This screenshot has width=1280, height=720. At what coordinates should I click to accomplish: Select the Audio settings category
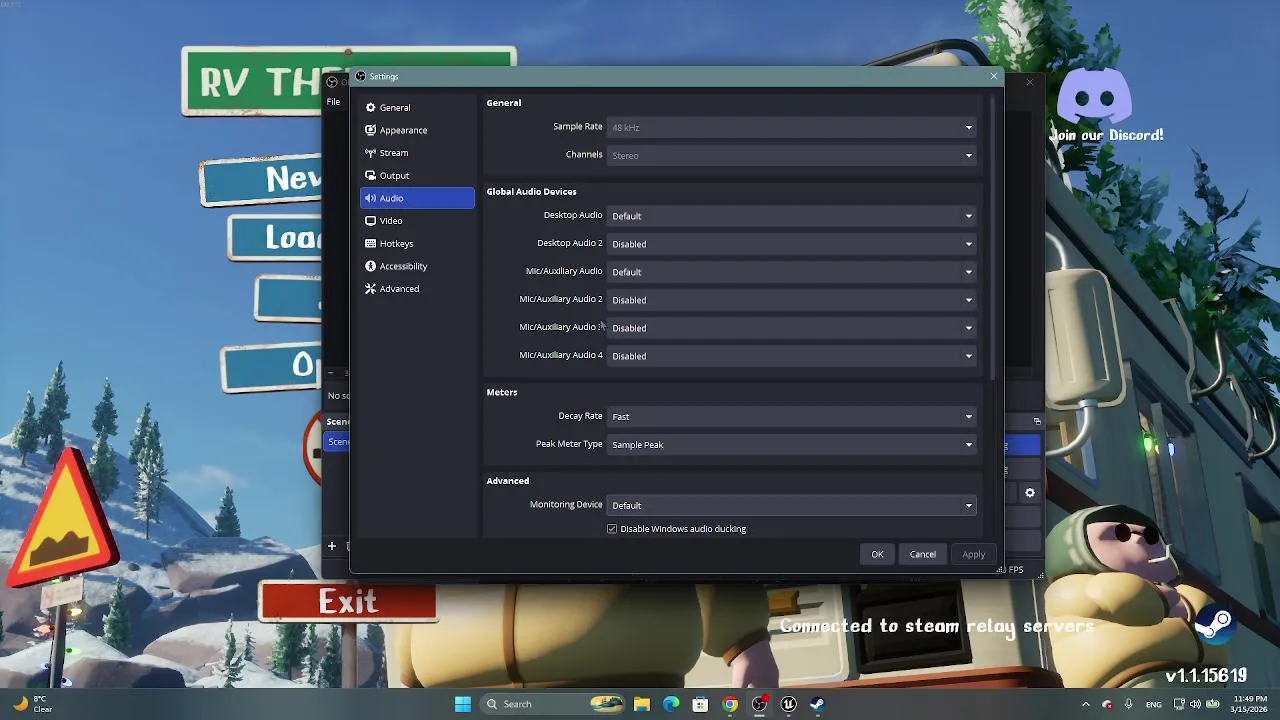(x=417, y=198)
